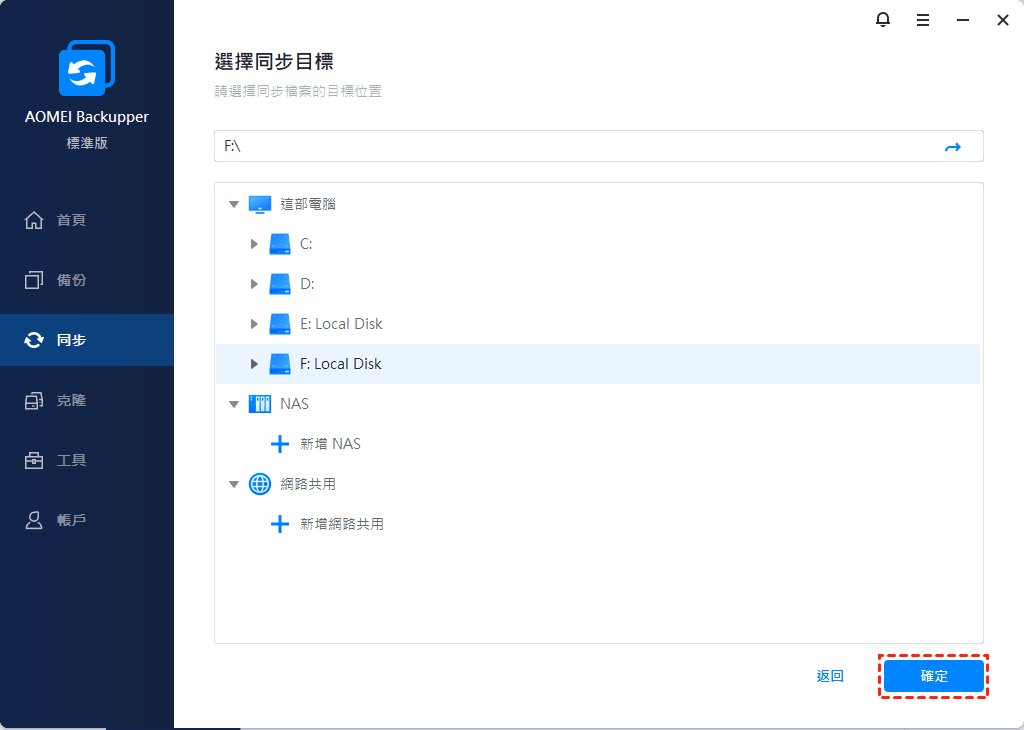Click the notification bell icon
This screenshot has width=1024, height=730.
tap(883, 19)
